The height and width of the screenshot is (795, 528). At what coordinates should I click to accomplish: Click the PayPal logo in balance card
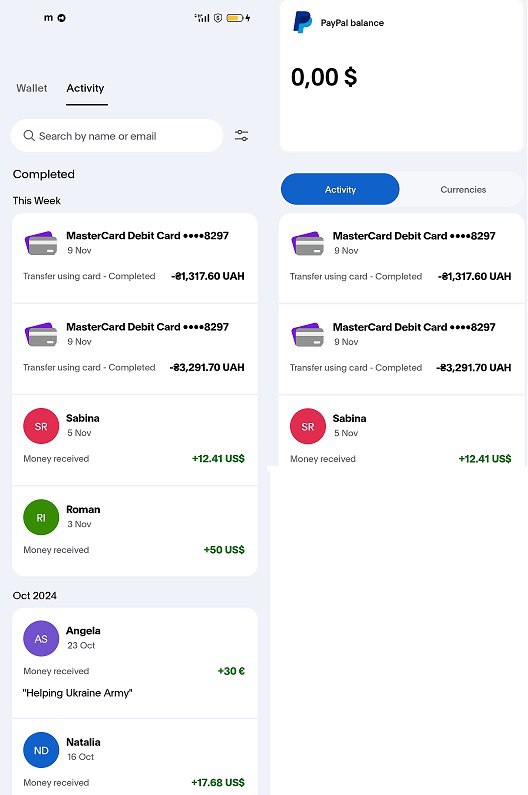point(302,22)
